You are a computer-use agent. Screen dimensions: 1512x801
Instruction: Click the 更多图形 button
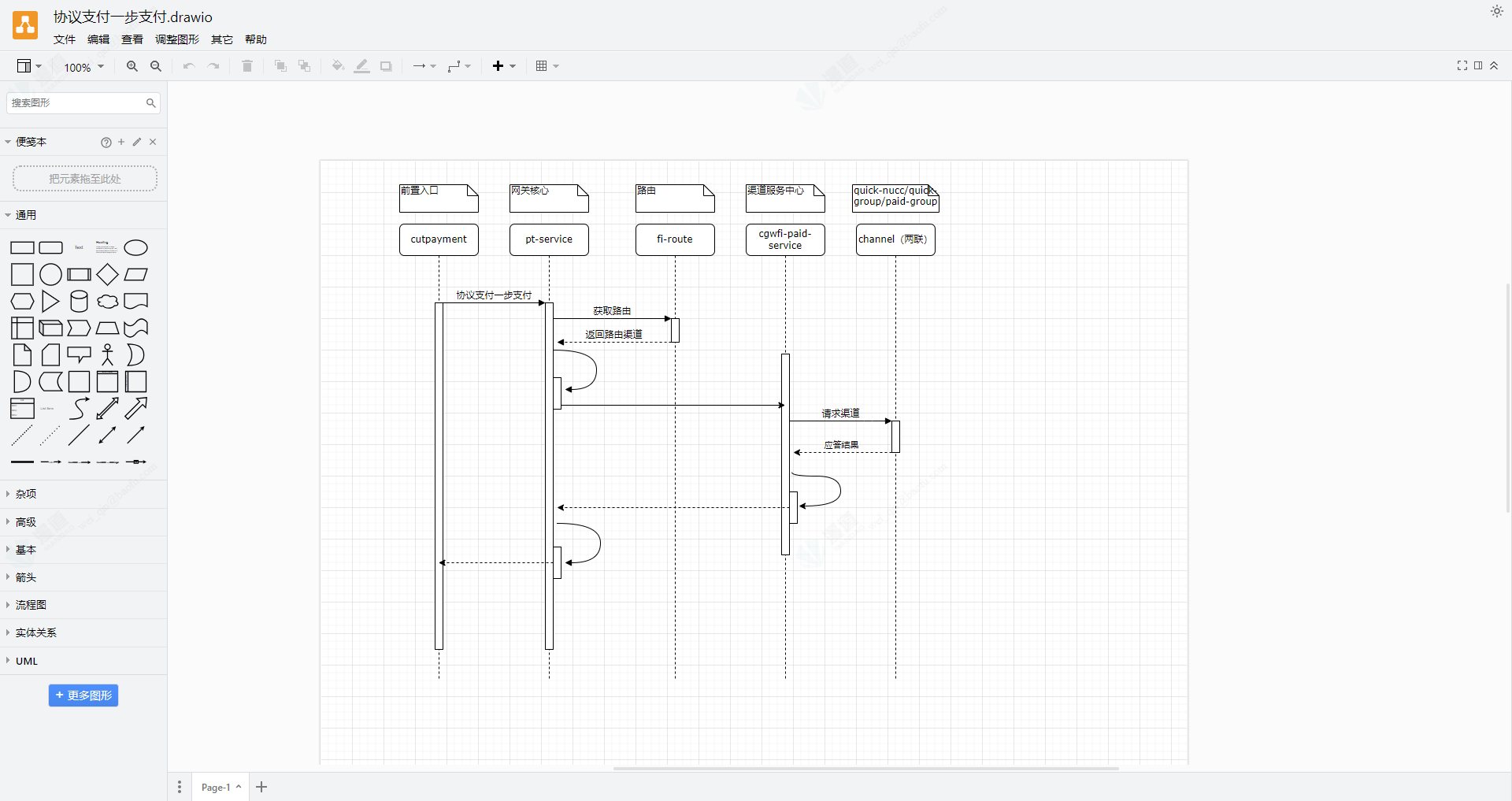[83, 695]
